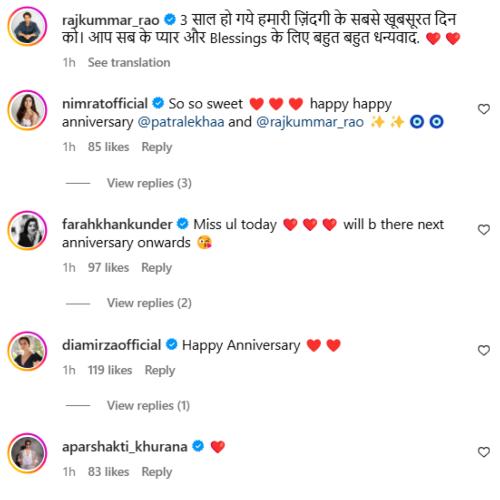Reply to nimratofficial's comment
Screen dimensions: 500x500
click(157, 147)
